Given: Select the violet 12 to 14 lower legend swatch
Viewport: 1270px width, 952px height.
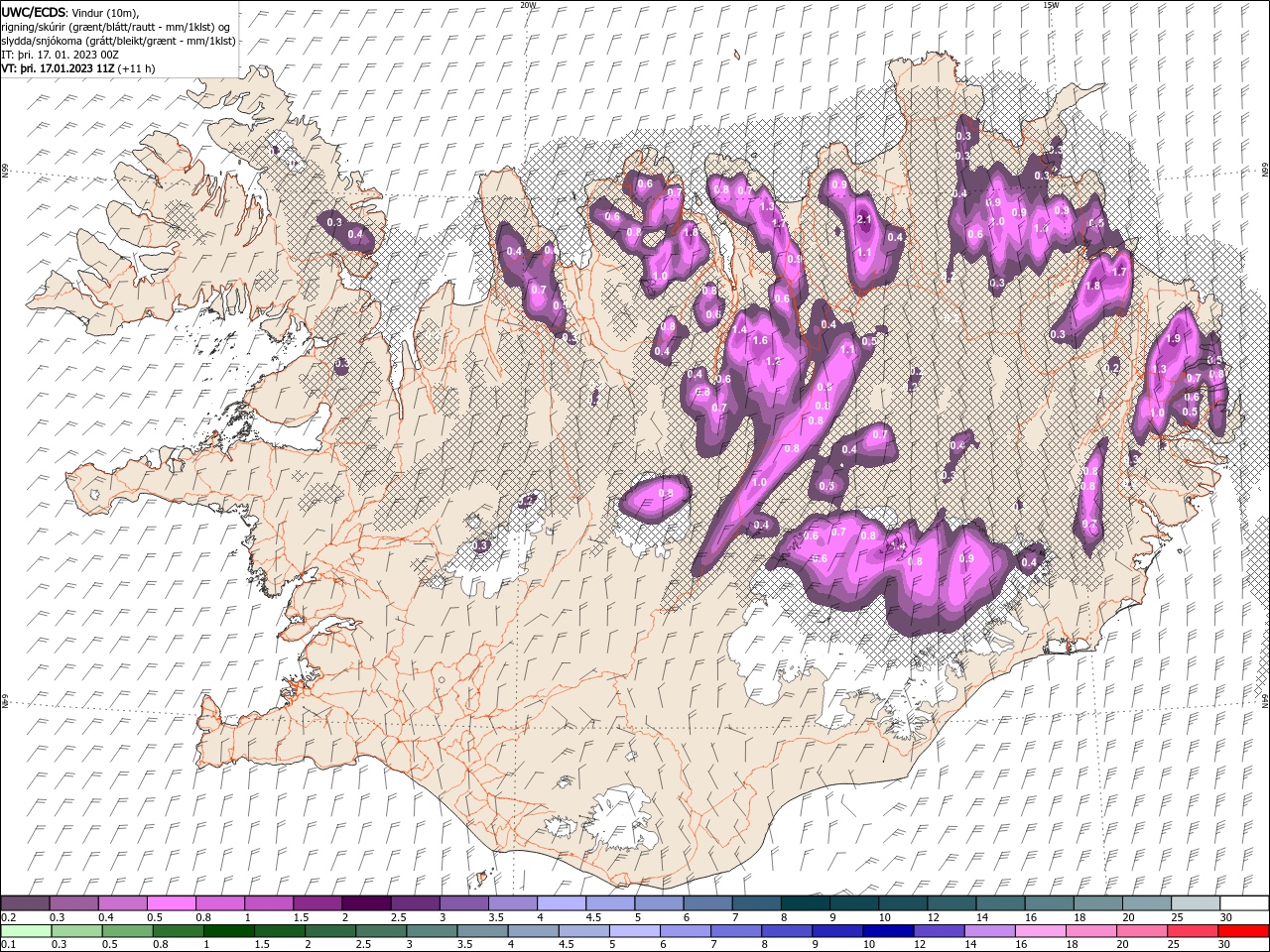Looking at the screenshot, I should point(938,931).
